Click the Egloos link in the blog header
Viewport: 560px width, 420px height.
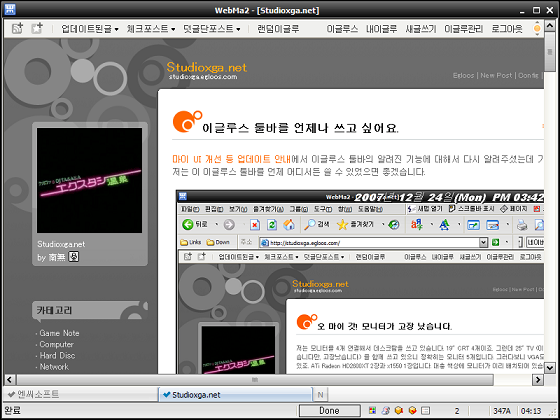463,76
